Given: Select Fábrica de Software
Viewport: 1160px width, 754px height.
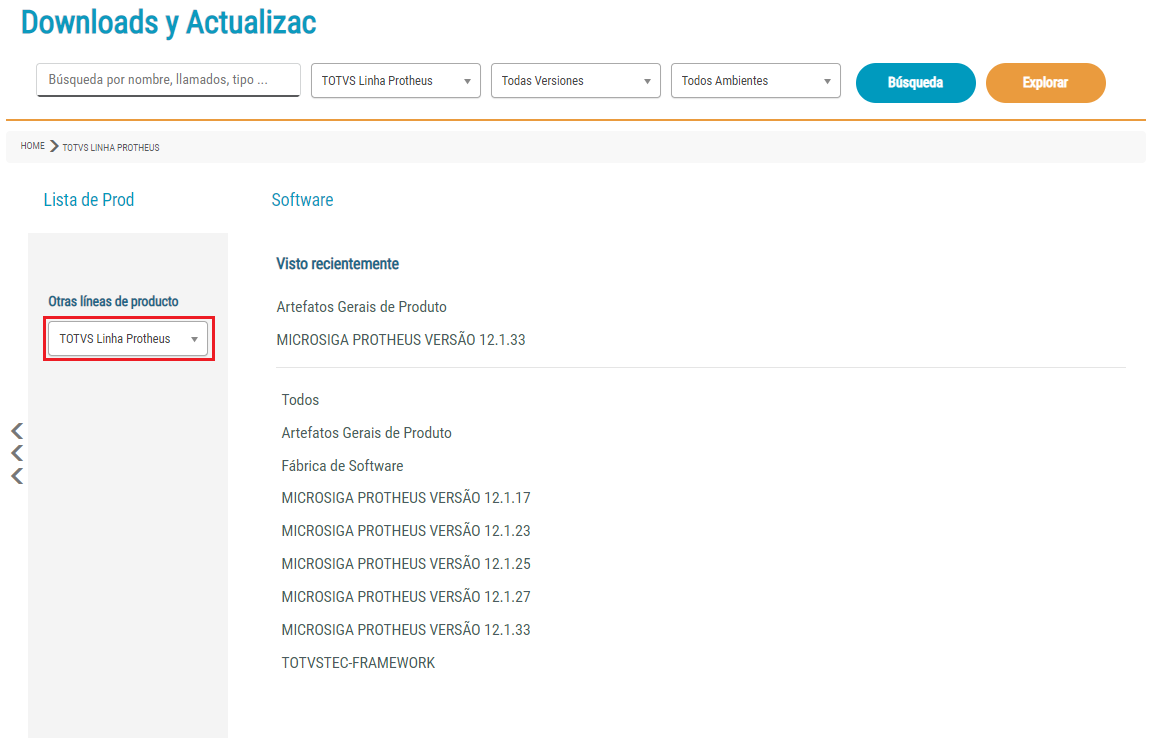Looking at the screenshot, I should coord(342,465).
